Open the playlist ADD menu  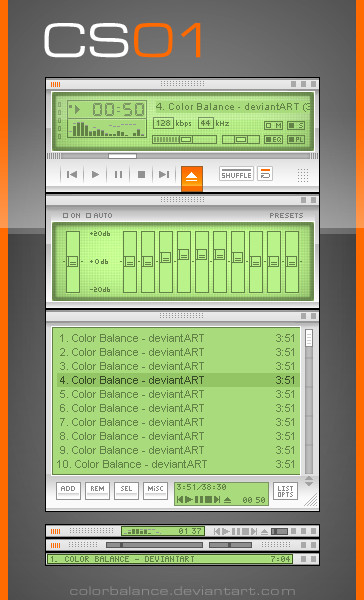68,490
